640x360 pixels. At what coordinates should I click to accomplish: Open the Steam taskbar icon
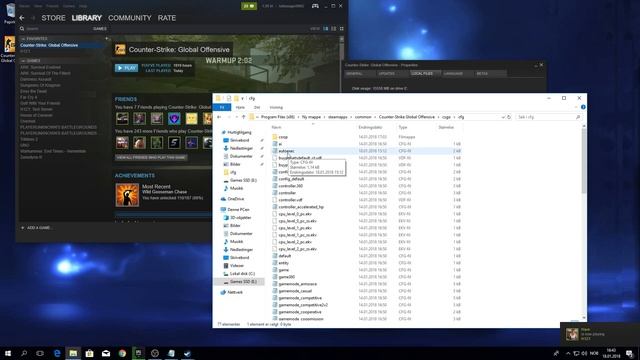tap(187, 353)
